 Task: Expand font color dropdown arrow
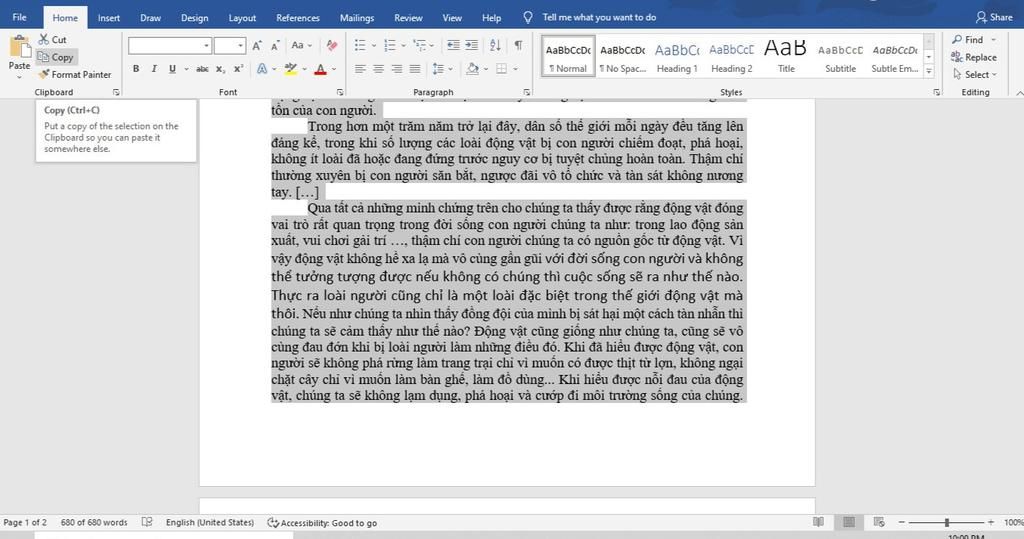(x=334, y=69)
